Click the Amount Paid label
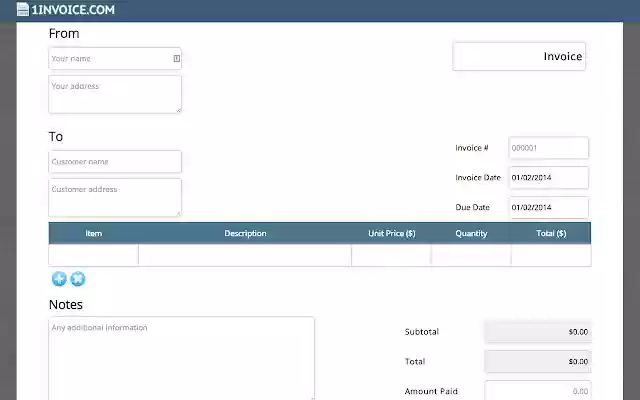The height and width of the screenshot is (400, 640). [x=431, y=391]
